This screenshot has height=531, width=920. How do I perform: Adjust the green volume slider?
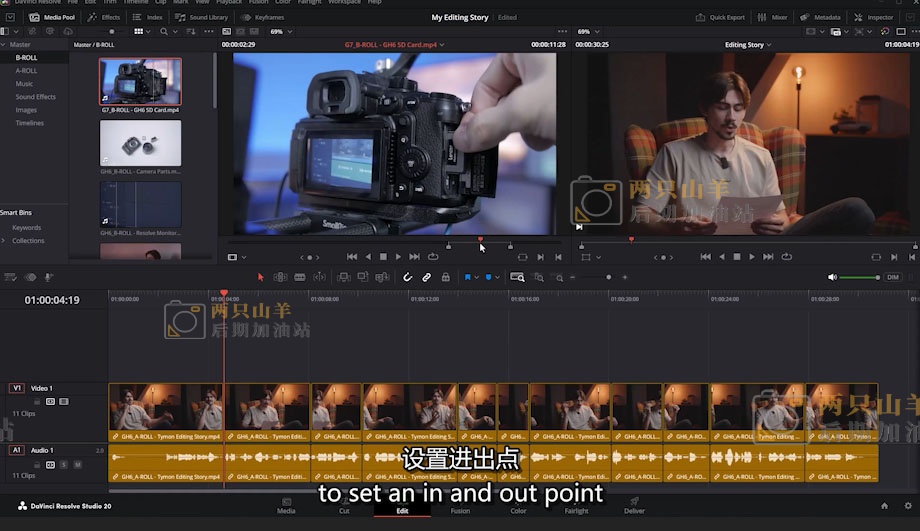[x=858, y=277]
